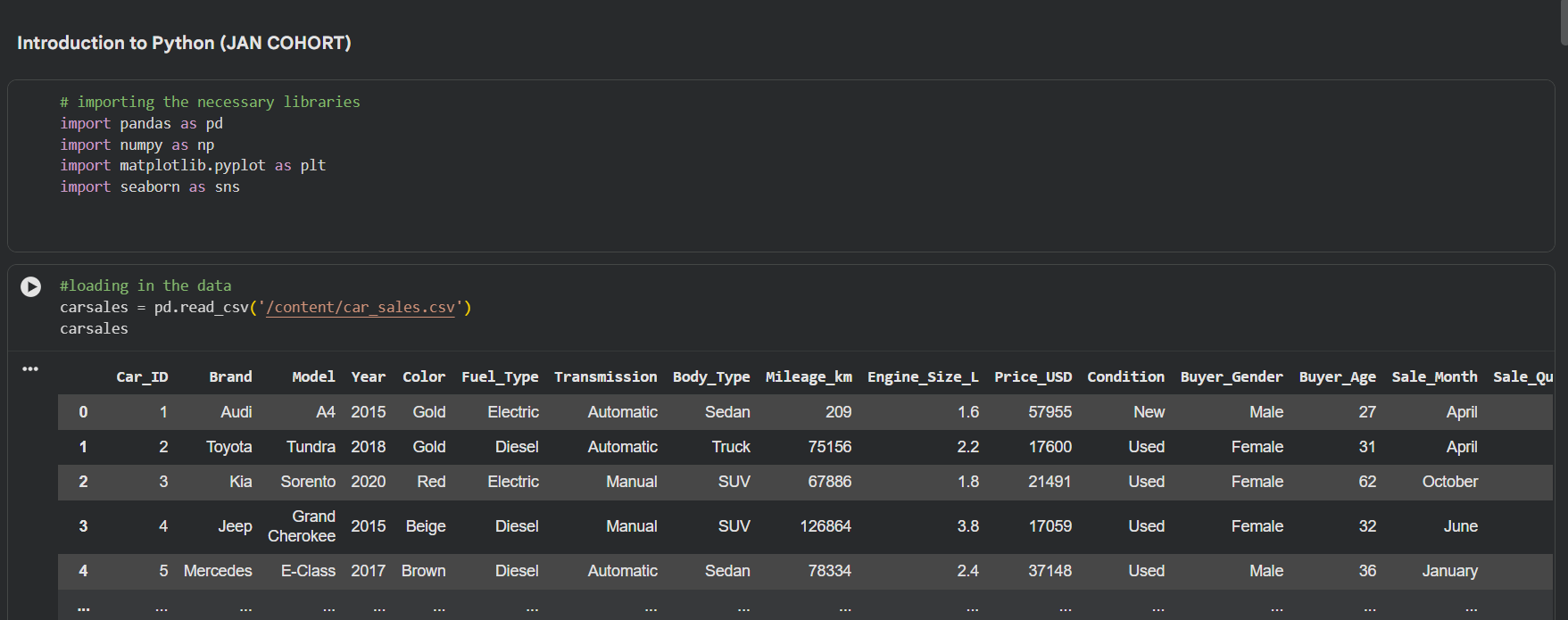
Task: Click the Audi brand cell
Action: pos(236,412)
